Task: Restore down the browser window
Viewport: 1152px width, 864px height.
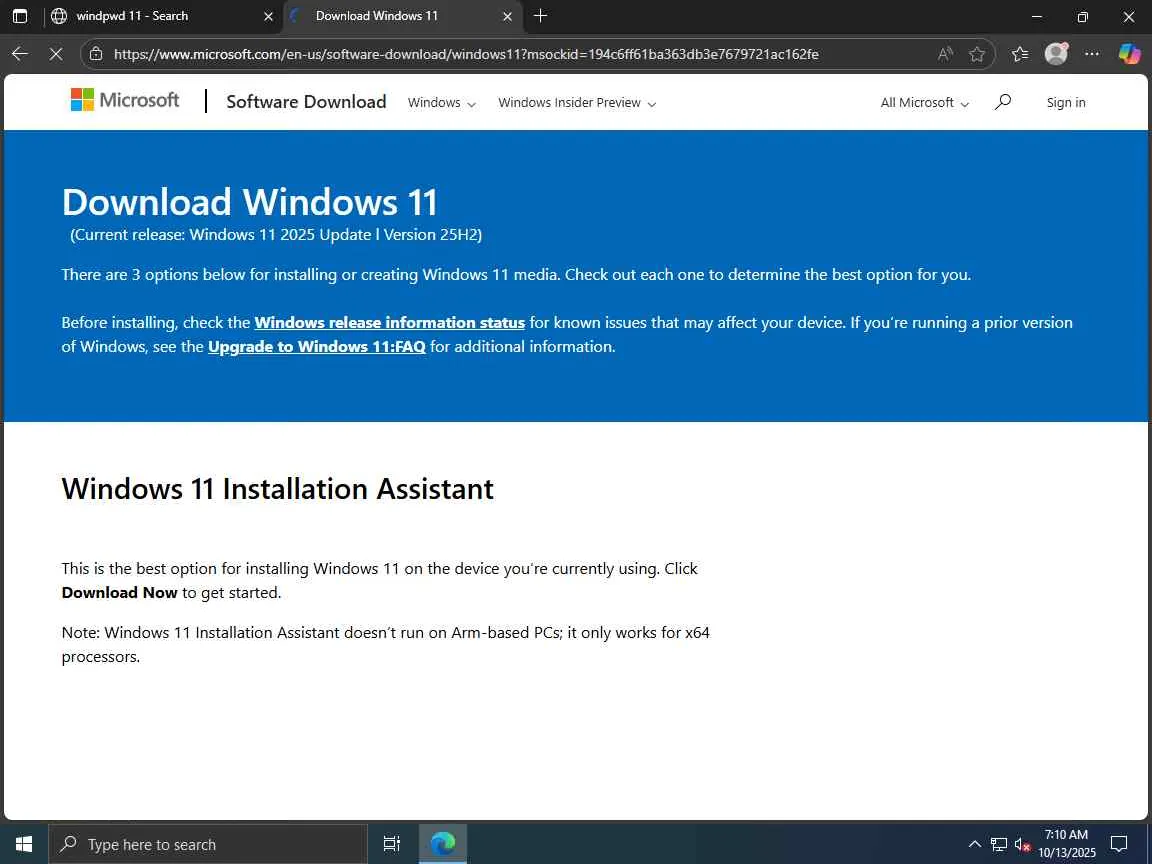Action: click(1082, 16)
